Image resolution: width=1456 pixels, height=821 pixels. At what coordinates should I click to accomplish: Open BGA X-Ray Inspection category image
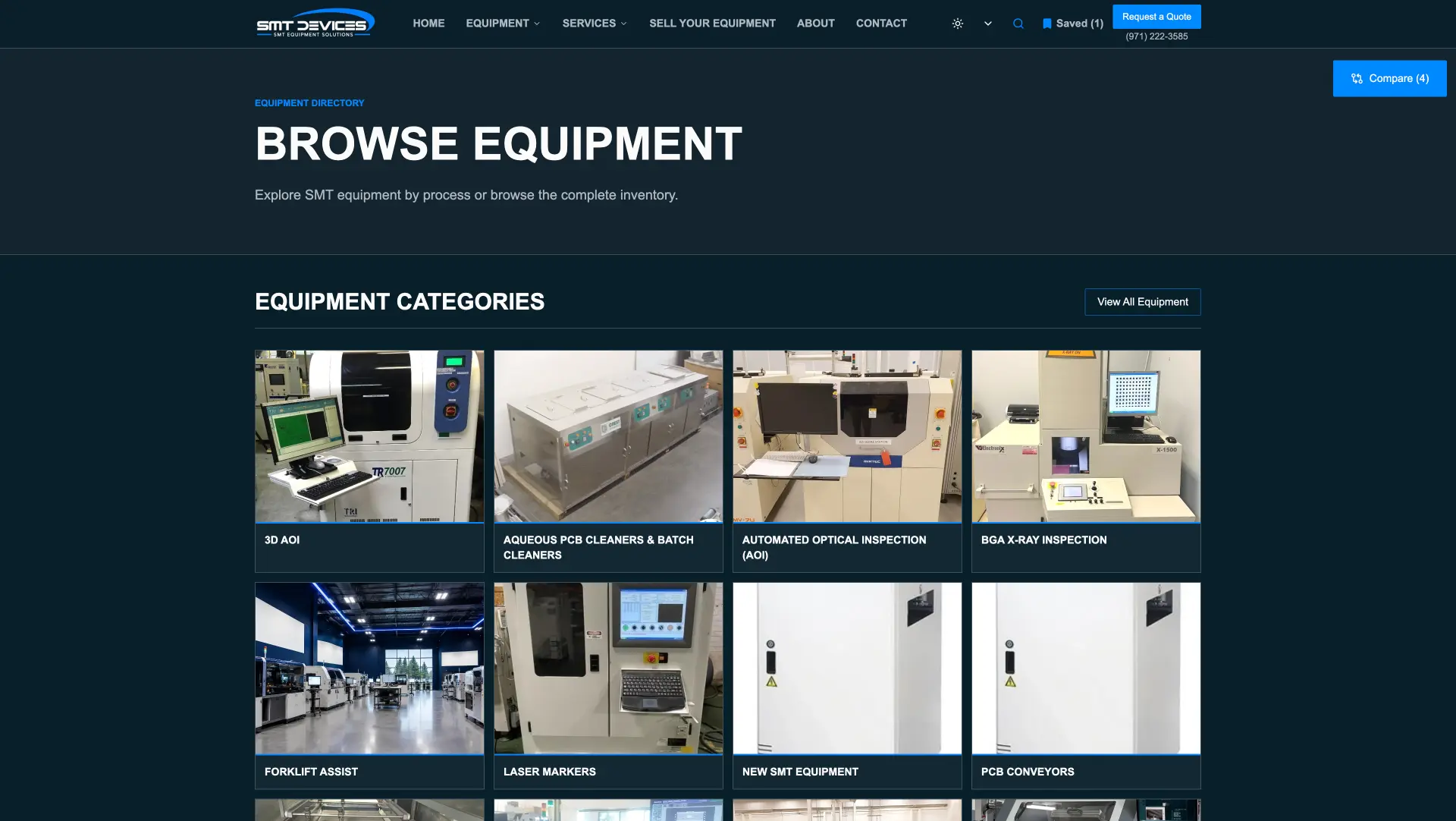click(x=1086, y=436)
